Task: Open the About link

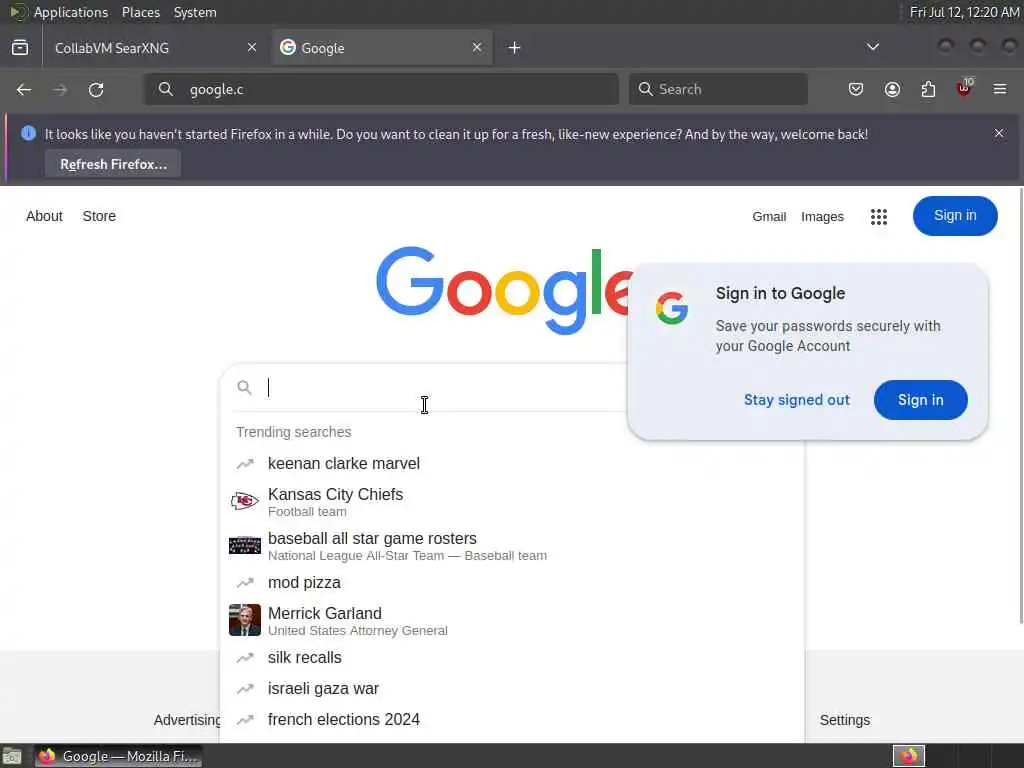Action: click(44, 216)
